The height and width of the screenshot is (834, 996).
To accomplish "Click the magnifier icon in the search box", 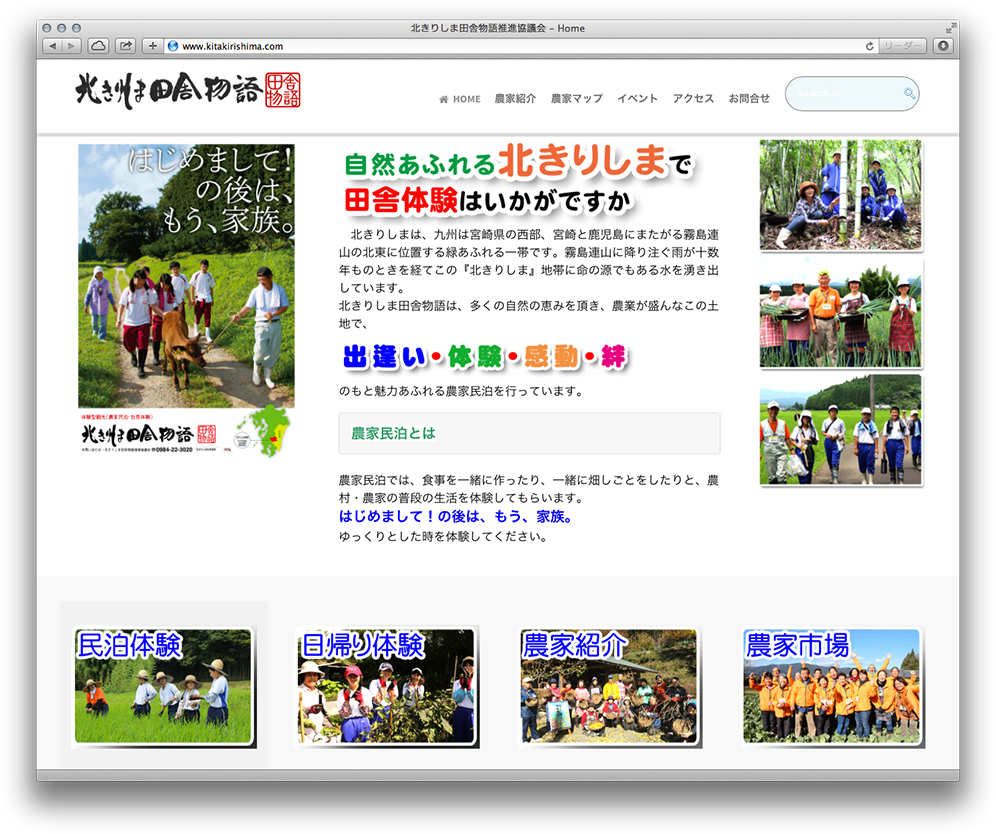I will (909, 94).
